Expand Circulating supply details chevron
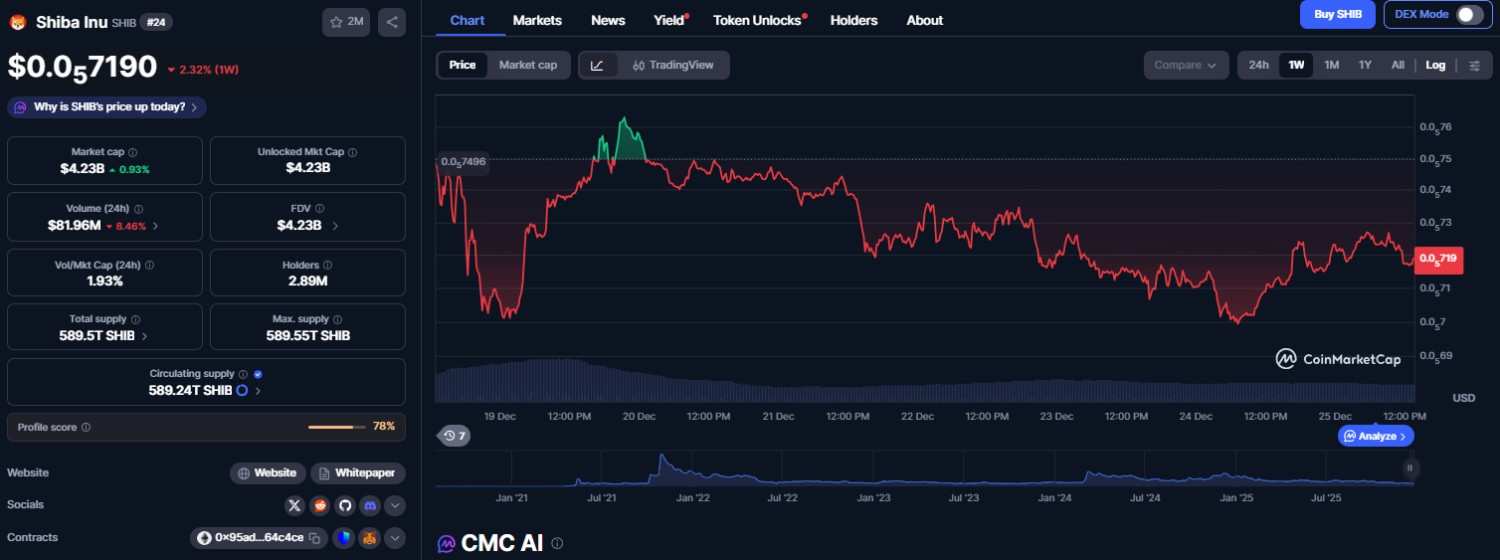1500x560 pixels. [x=258, y=391]
